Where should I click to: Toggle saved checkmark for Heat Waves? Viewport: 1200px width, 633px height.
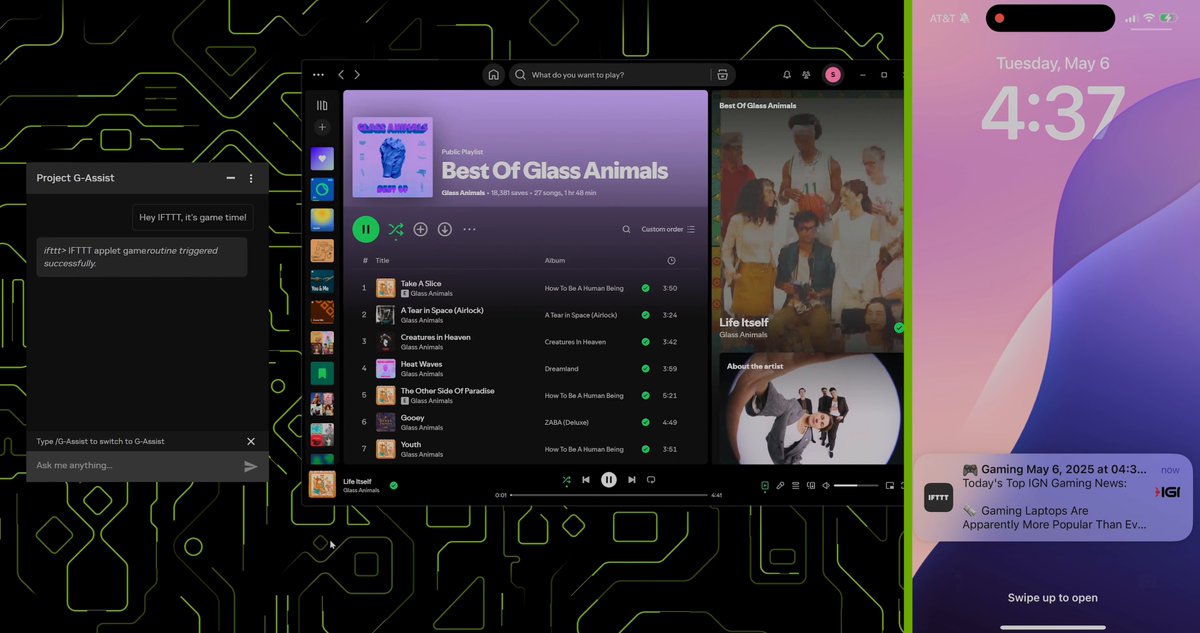point(646,369)
